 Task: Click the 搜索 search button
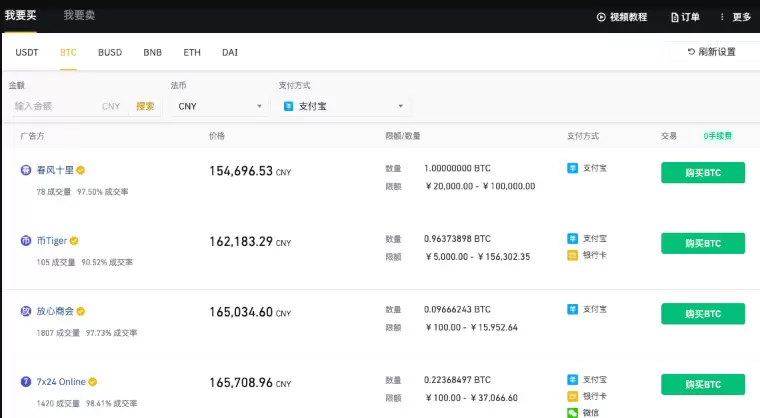[x=145, y=106]
